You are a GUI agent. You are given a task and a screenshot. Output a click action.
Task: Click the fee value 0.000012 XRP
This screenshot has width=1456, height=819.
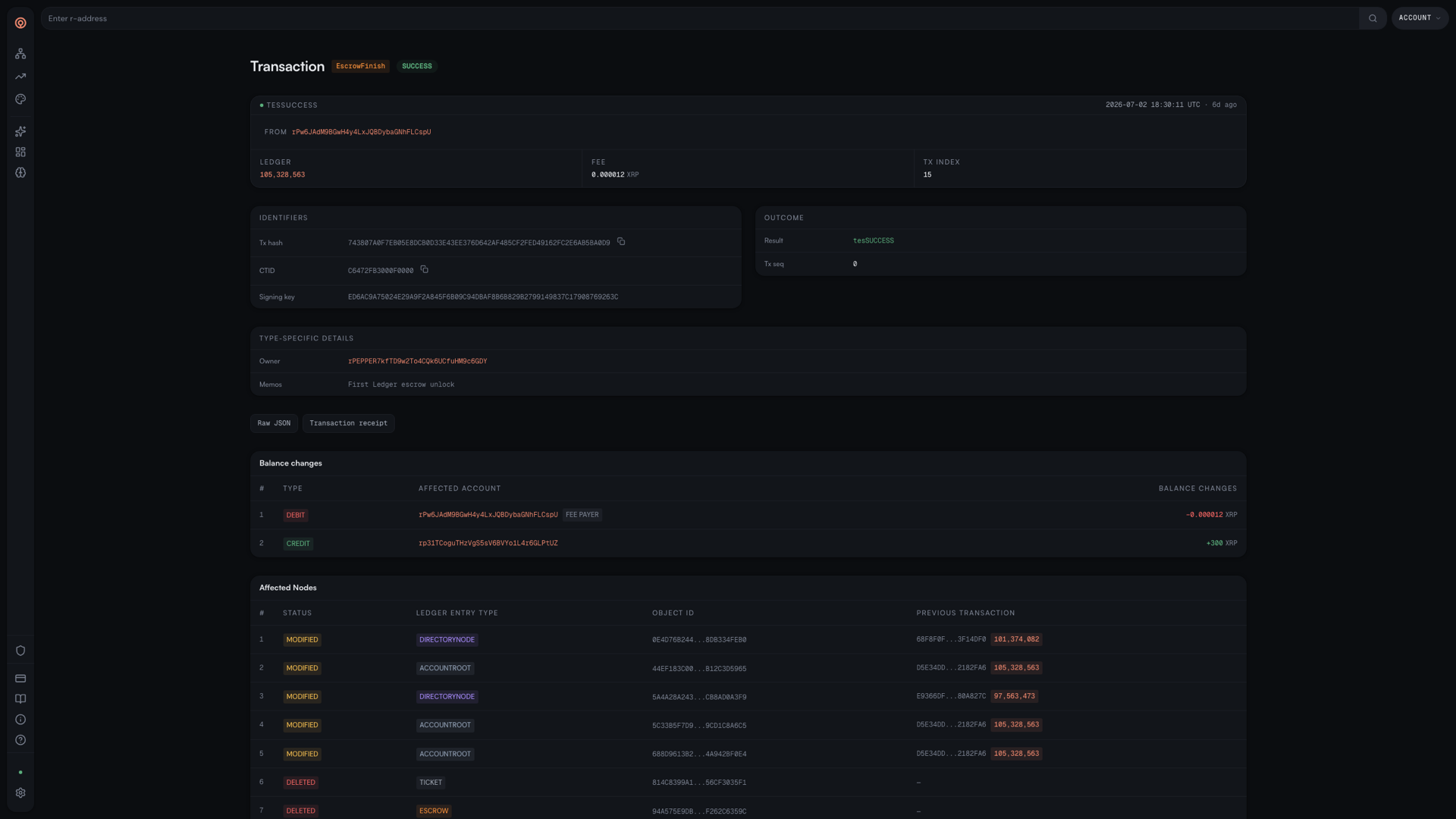pos(615,175)
